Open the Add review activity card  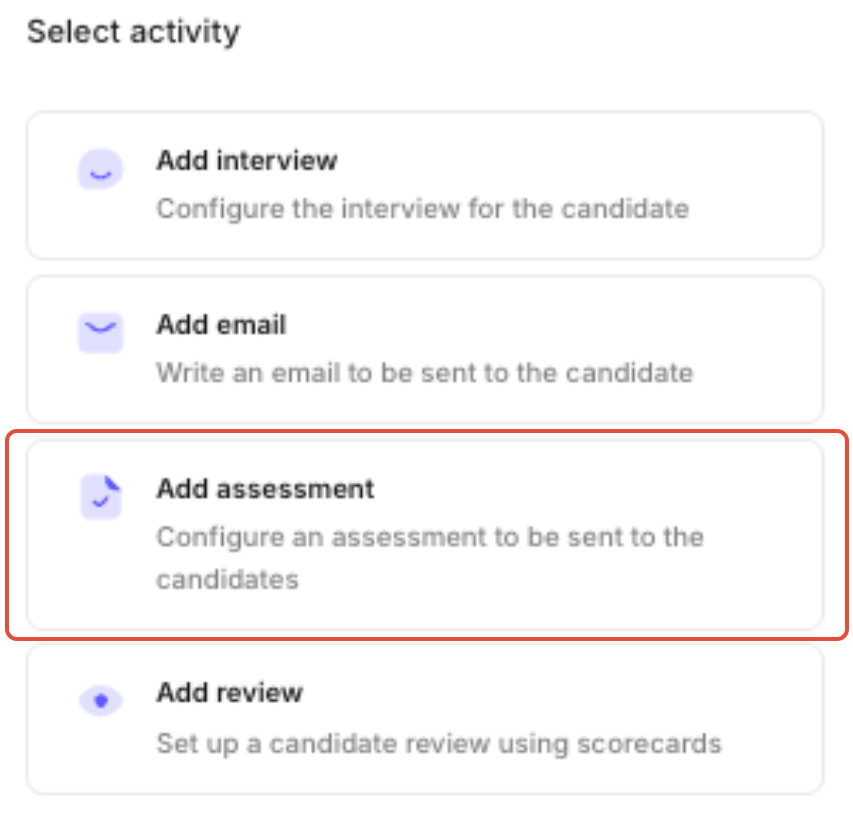[x=425, y=718]
